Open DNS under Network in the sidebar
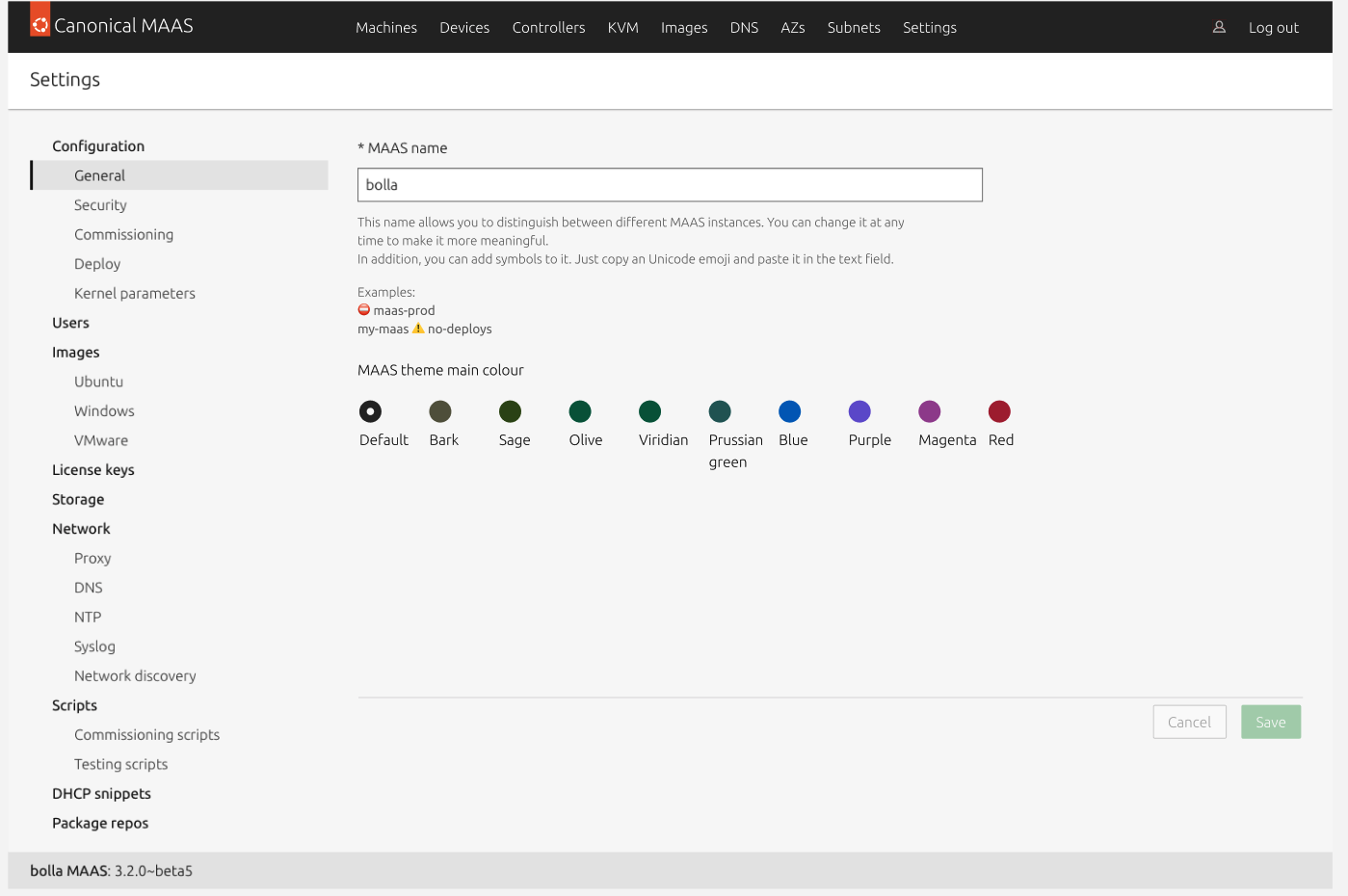Screen dimensions: 1348x896 coord(89,588)
